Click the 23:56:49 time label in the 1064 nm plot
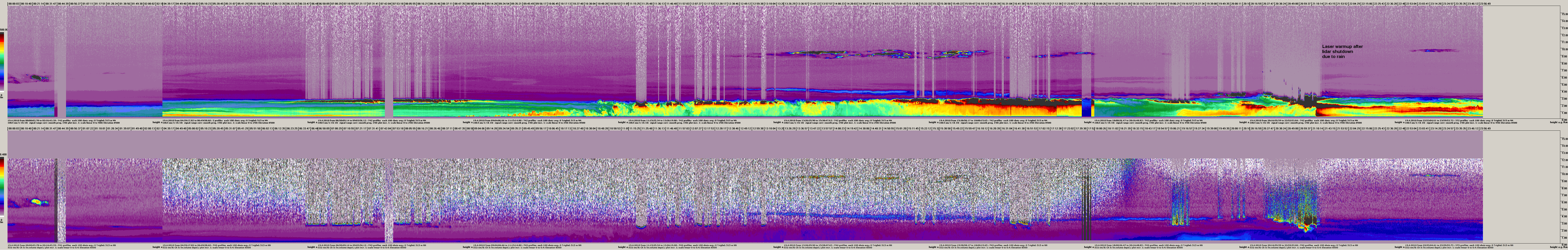Image resolution: width=1568 pixels, height=250 pixels. [x=1485, y=4]
